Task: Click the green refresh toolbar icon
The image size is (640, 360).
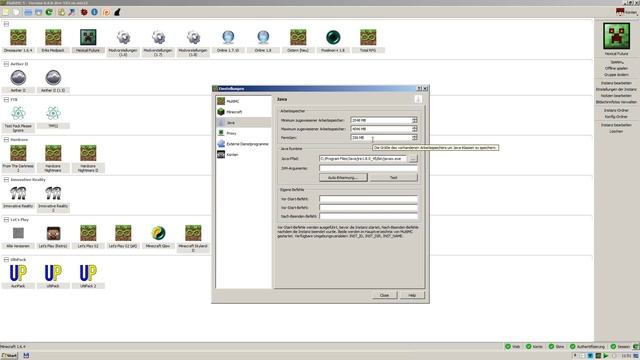Action: [x=49, y=12]
